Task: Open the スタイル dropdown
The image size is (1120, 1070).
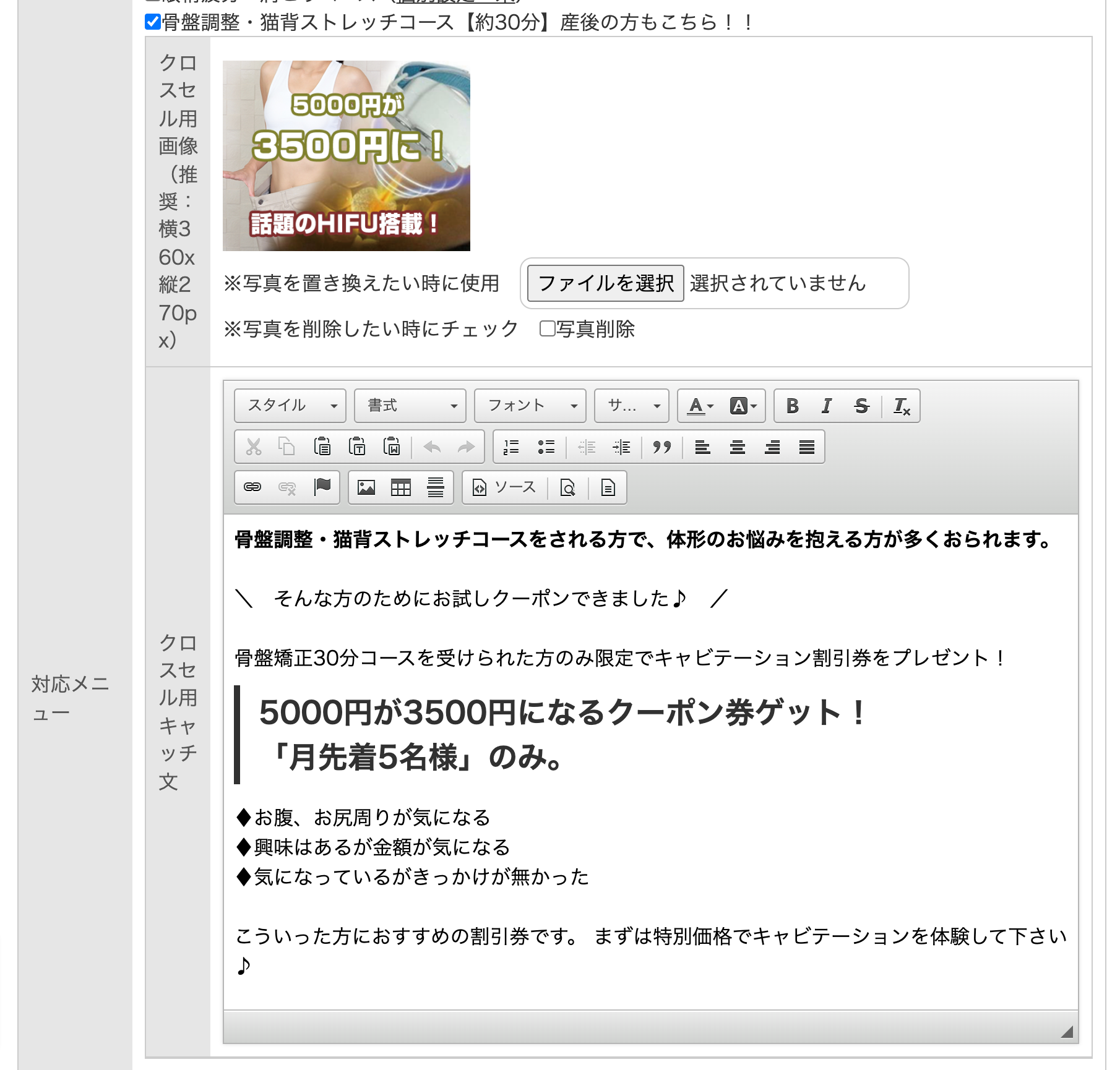Action: click(x=290, y=406)
